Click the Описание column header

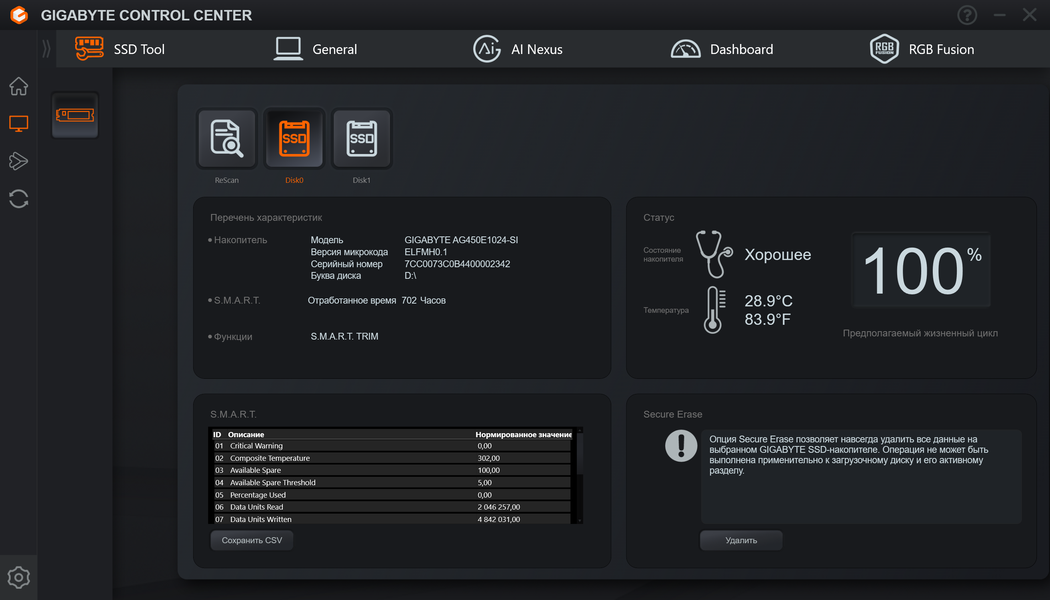coord(246,435)
